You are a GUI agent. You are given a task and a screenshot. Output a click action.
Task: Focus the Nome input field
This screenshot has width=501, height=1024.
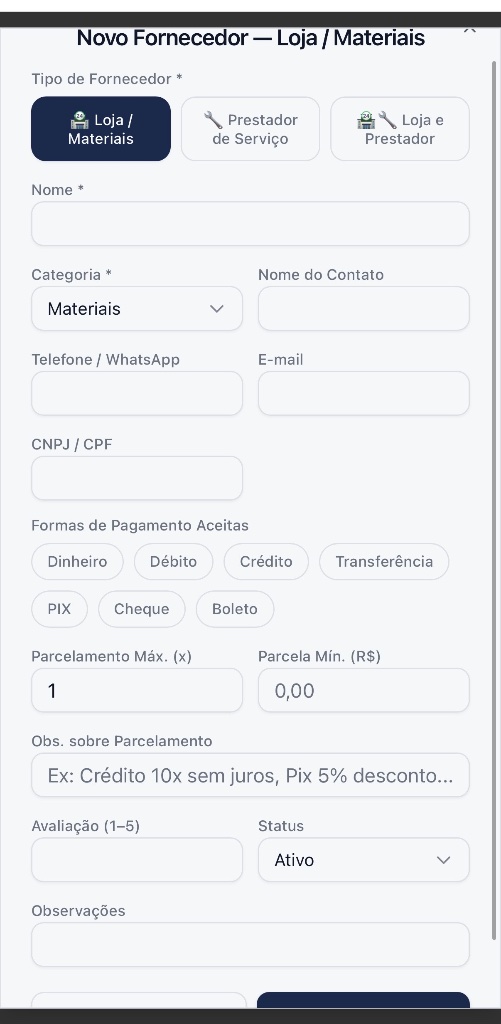[250, 223]
